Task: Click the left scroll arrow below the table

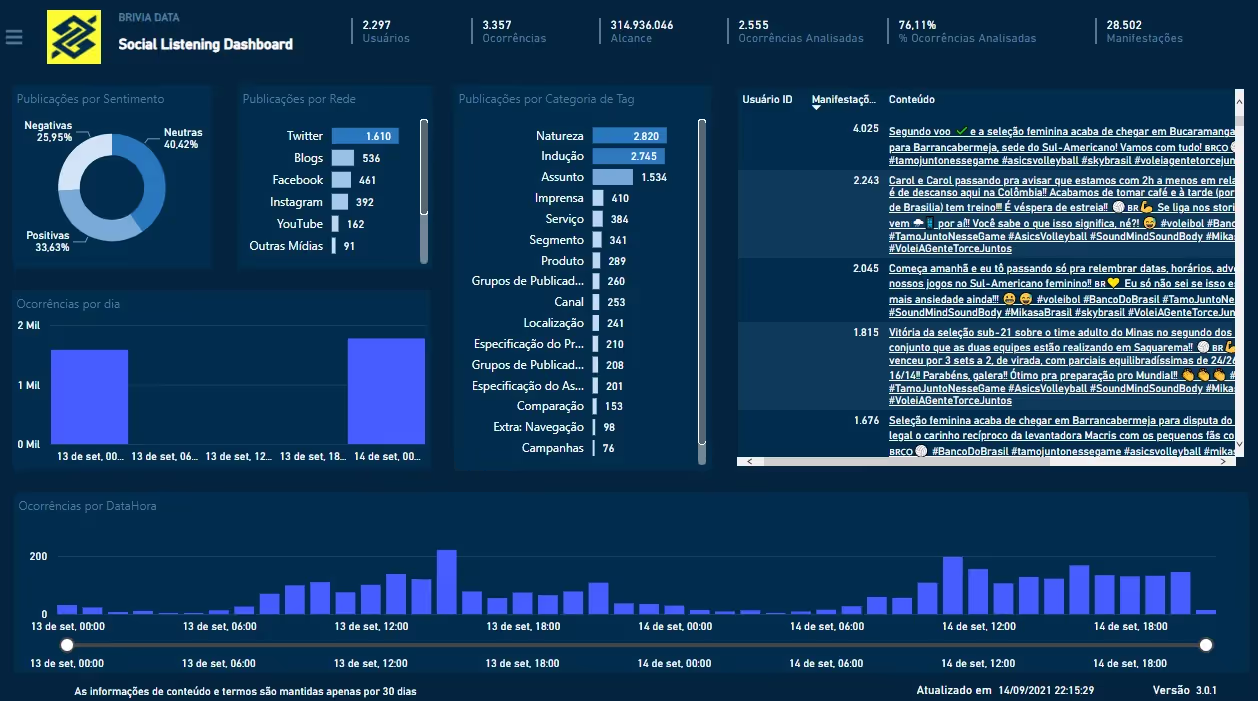Action: (748, 461)
